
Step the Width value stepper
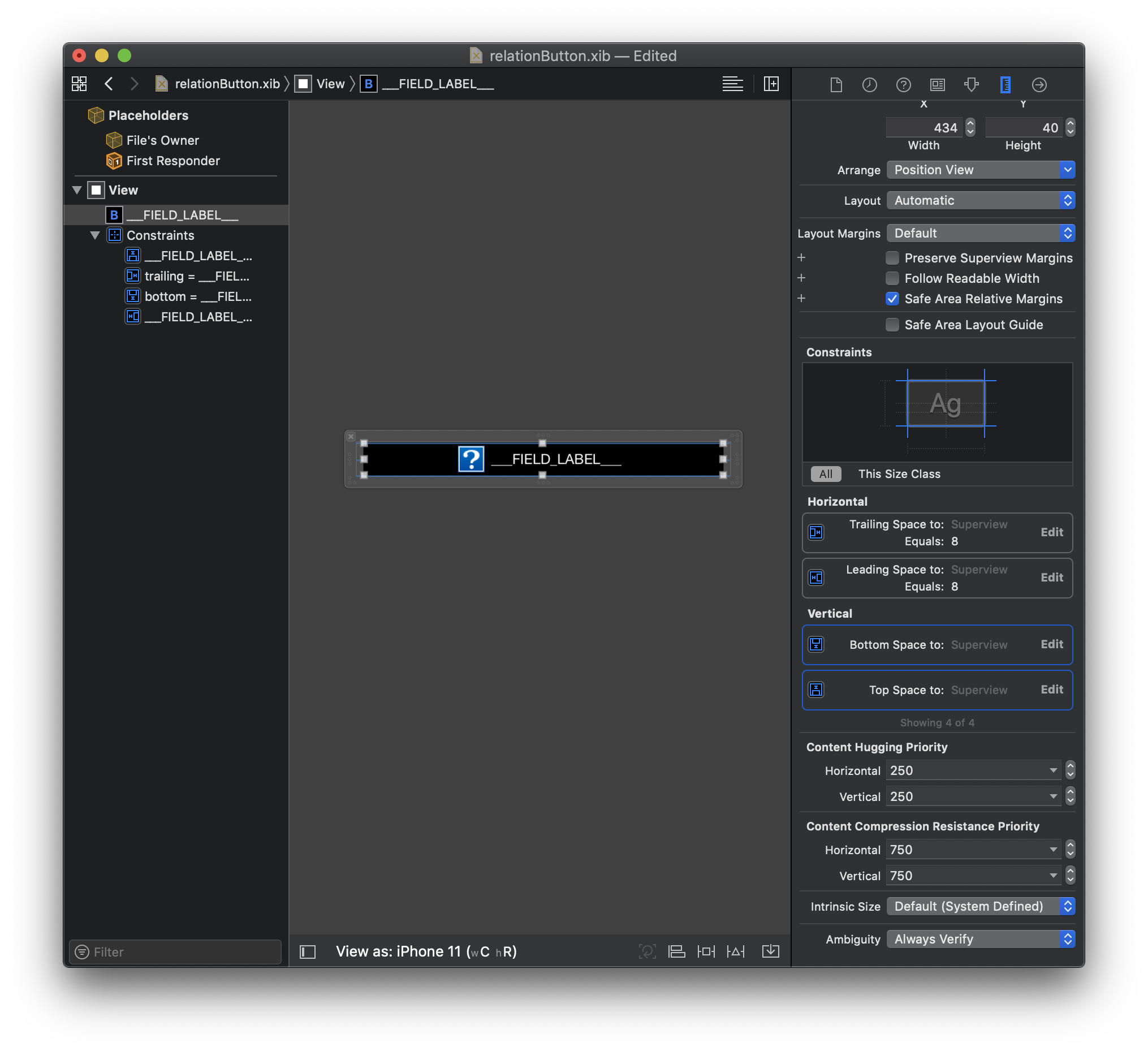click(970, 128)
